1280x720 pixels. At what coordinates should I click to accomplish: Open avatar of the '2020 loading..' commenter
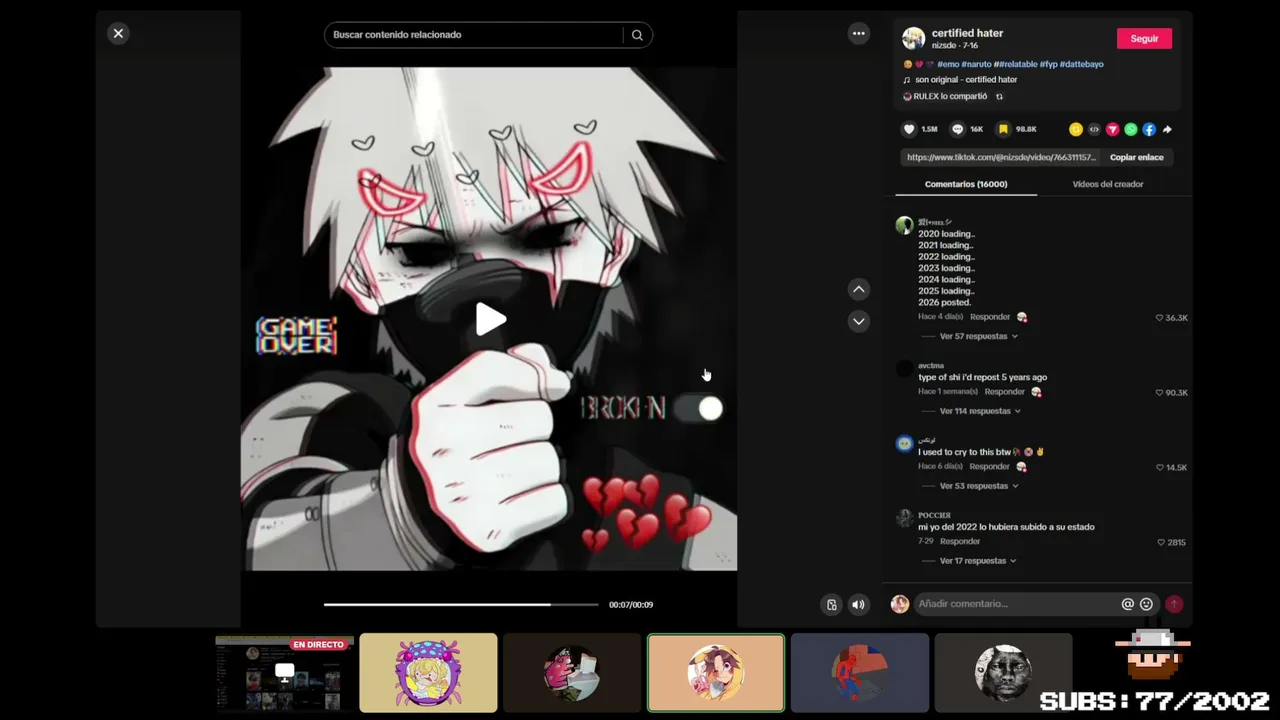904,225
